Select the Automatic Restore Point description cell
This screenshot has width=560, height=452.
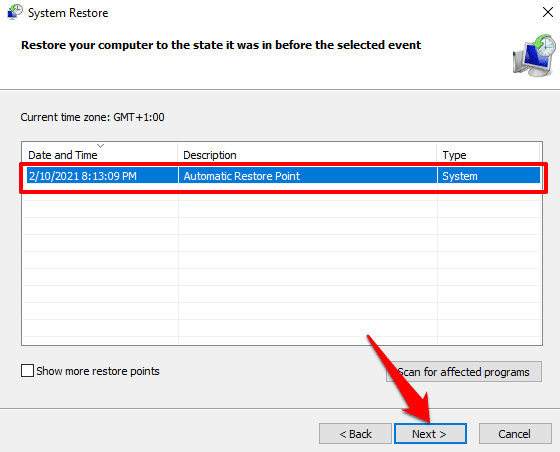click(x=242, y=176)
